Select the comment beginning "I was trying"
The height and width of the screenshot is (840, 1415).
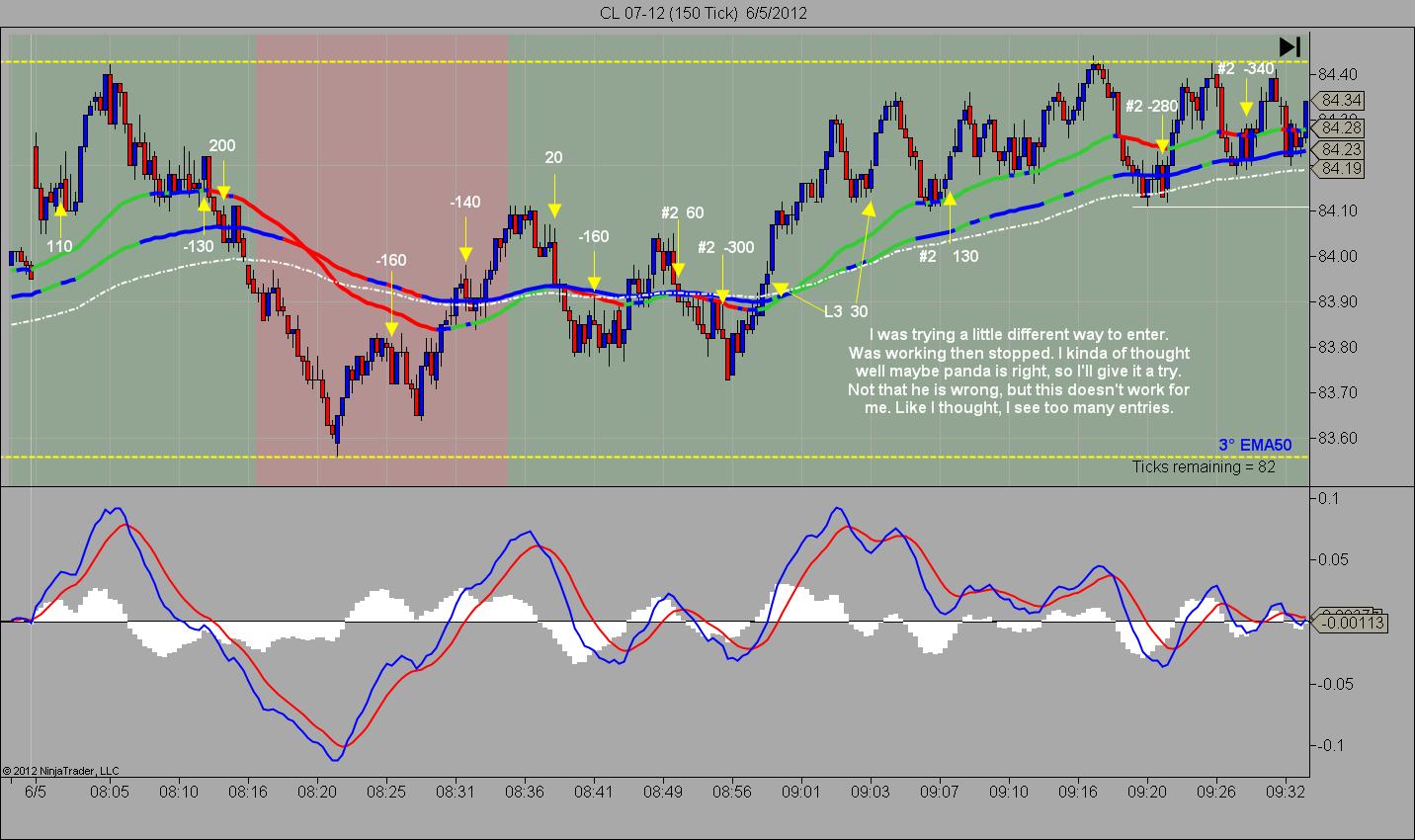1019,372
